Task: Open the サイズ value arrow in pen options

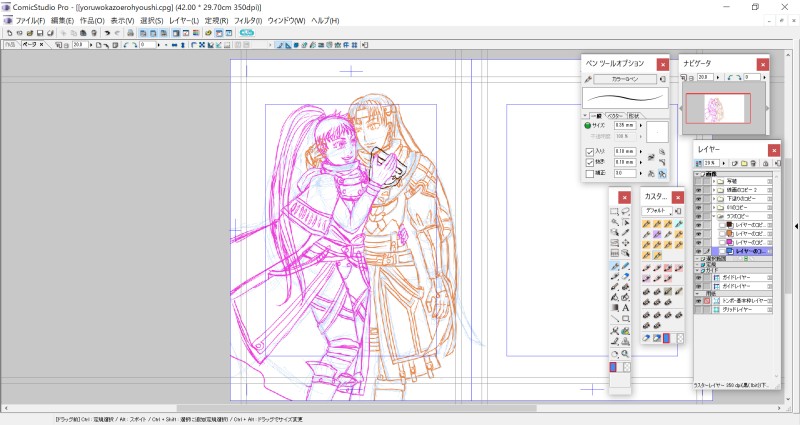Action: point(641,126)
